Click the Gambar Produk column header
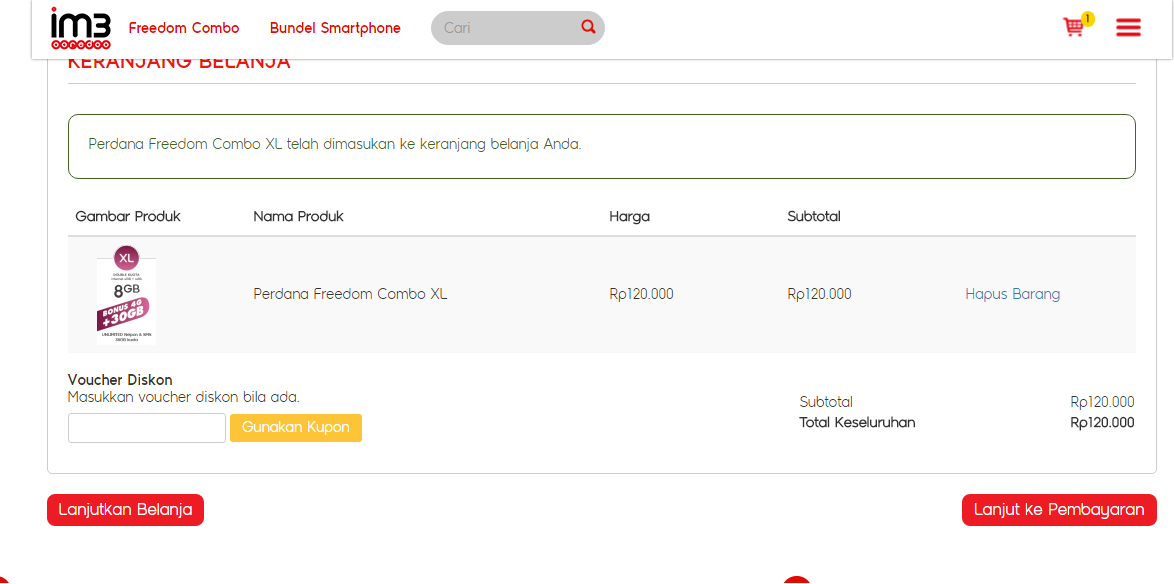Viewport: 1174px width, 584px height. tap(128, 216)
